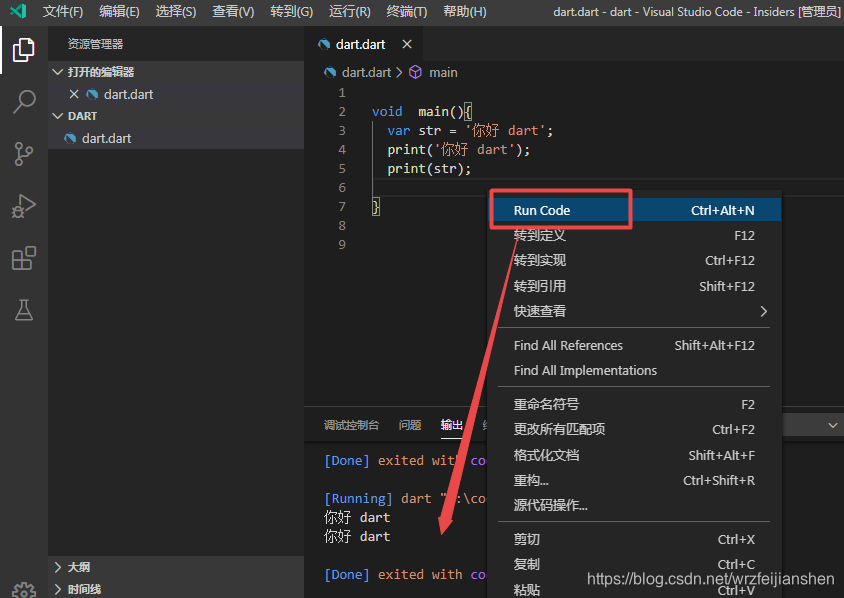Open the Testing flask icon view
Viewport: 844px width, 598px height.
coord(24,310)
